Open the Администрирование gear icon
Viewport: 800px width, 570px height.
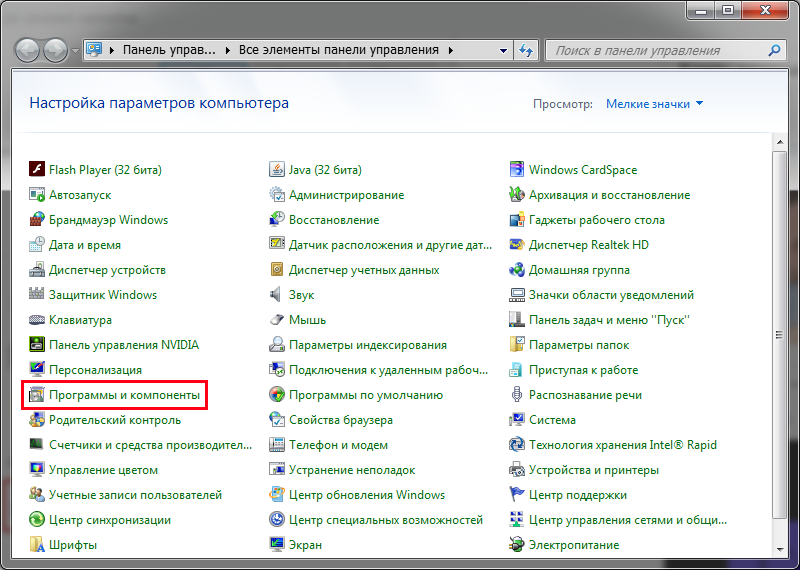pyautogui.click(x=277, y=194)
